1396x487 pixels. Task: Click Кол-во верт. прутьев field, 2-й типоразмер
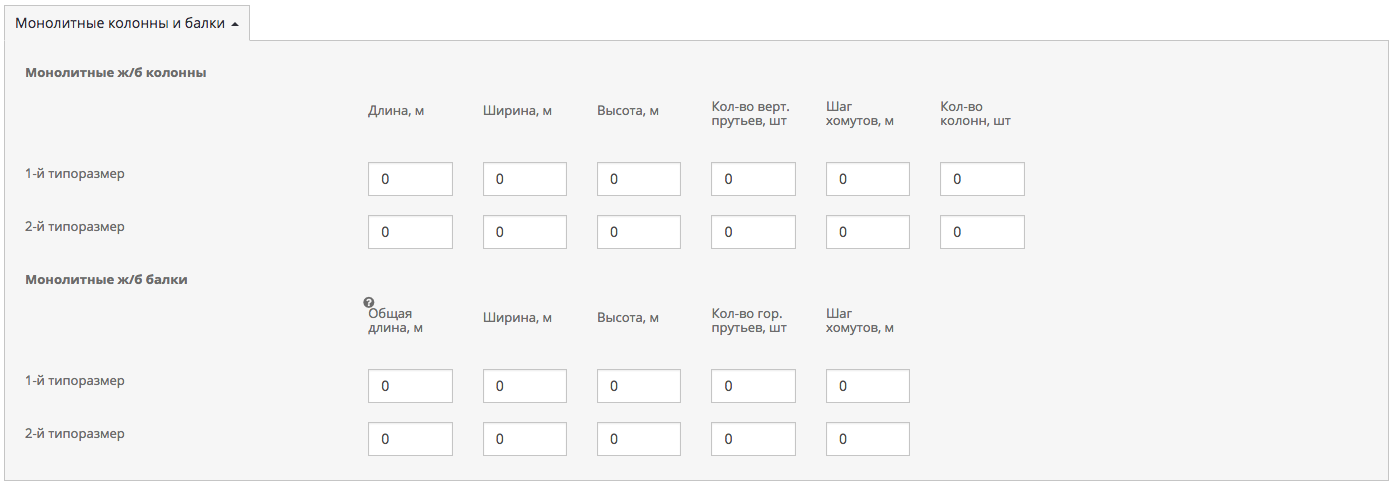(x=753, y=232)
